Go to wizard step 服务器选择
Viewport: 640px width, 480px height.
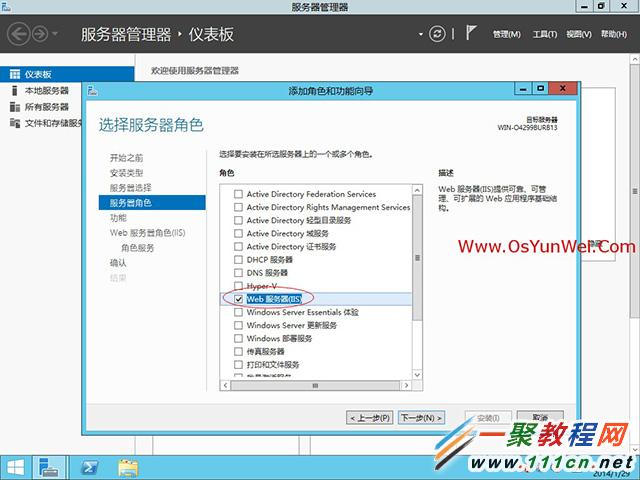click(131, 188)
